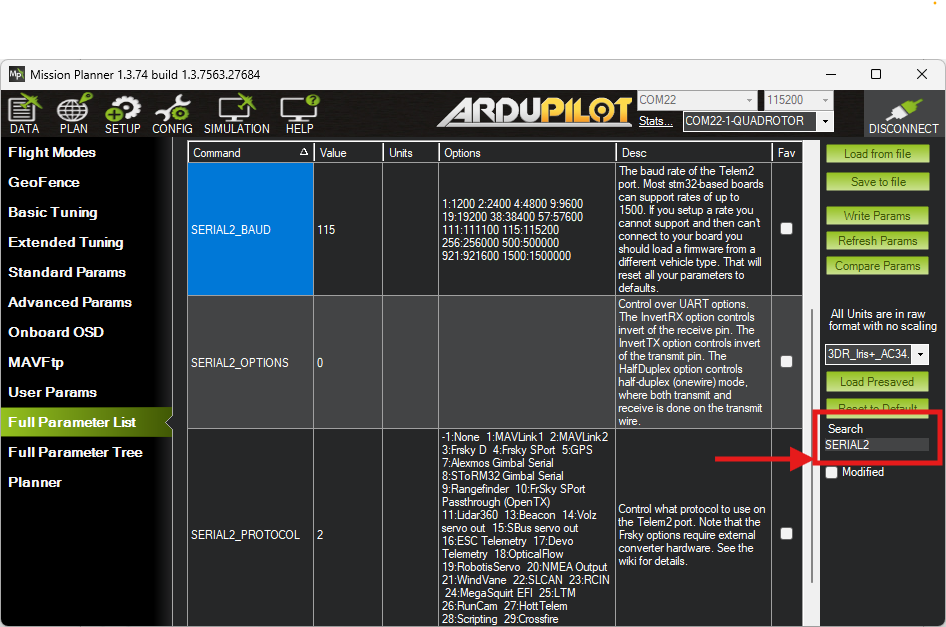Viewport: 946px width, 627px height.
Task: Open the SETUP gears icon
Action: click(x=123, y=114)
